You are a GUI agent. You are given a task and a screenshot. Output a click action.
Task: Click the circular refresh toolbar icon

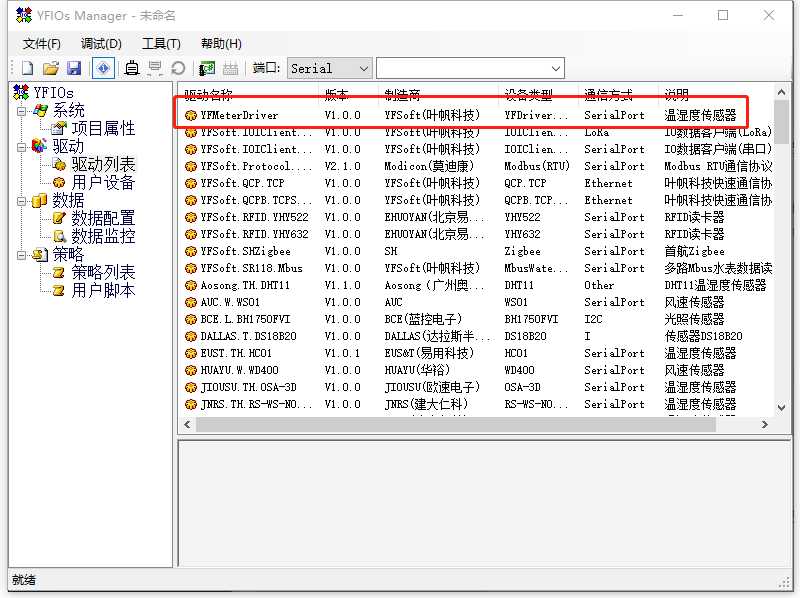[x=178, y=68]
